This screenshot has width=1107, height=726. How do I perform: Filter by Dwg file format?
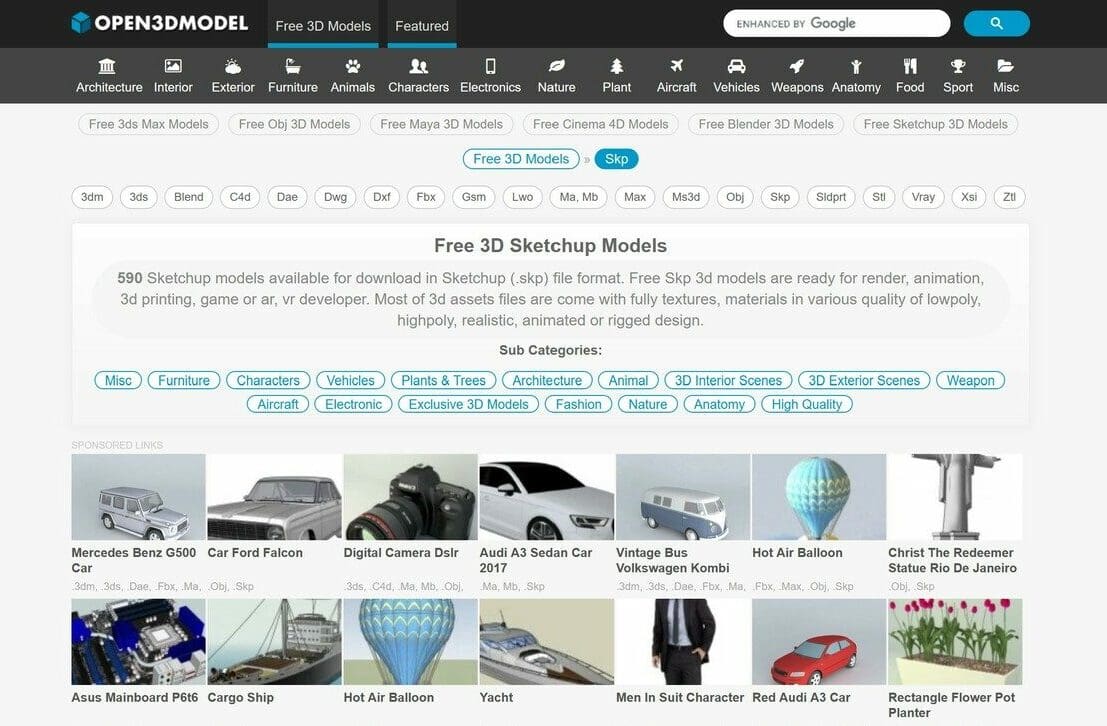335,197
